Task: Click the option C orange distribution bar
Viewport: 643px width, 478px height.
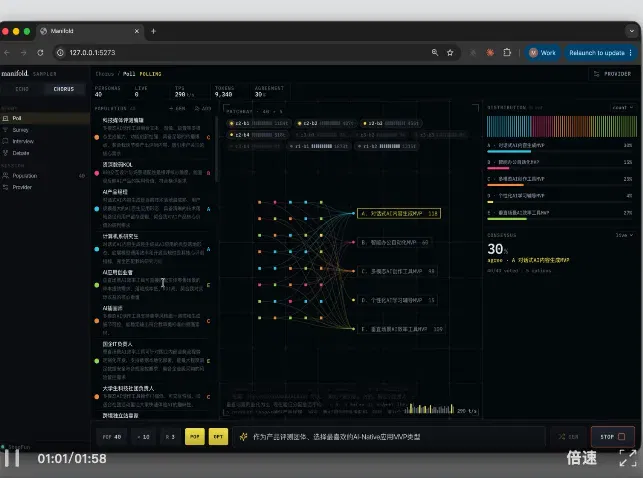Action: click(x=505, y=185)
